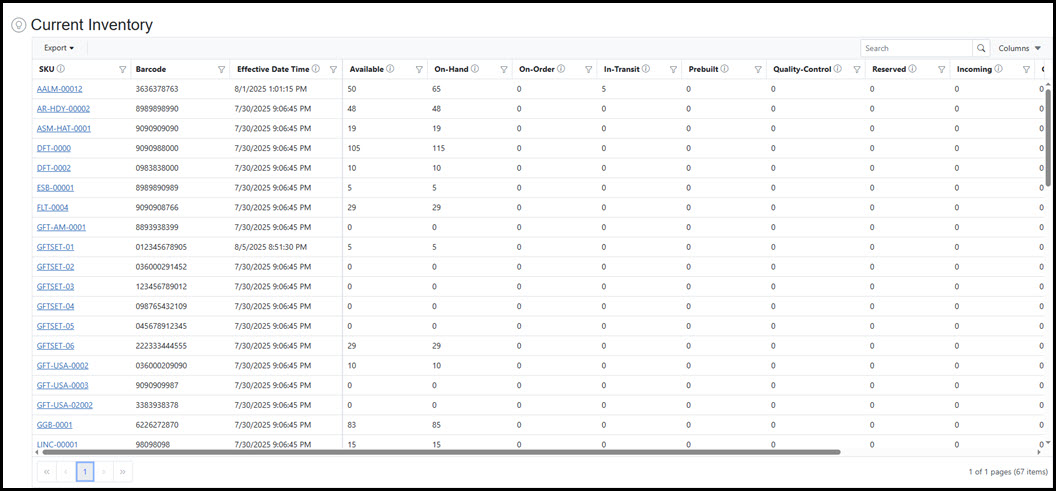
Task: Click the In-Transit column filter icon
Action: tap(673, 70)
